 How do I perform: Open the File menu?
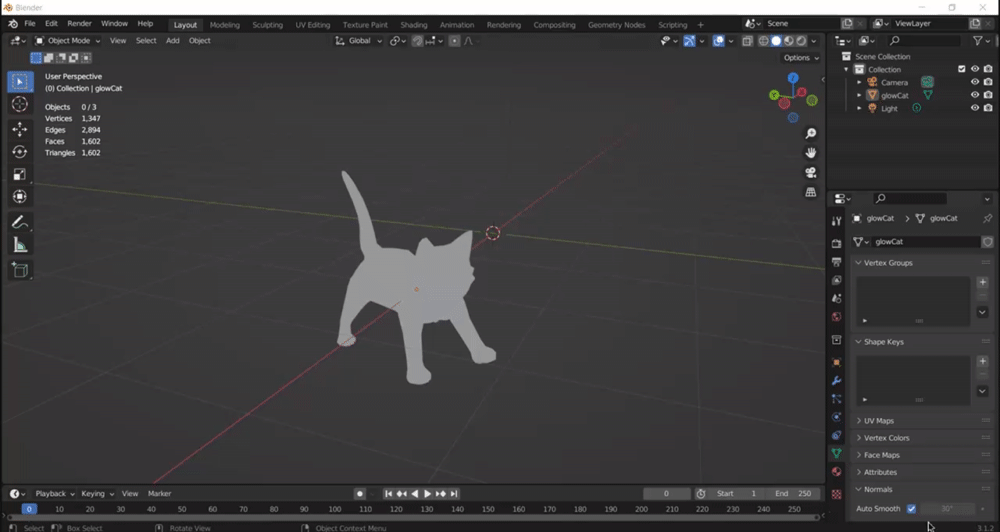click(30, 24)
